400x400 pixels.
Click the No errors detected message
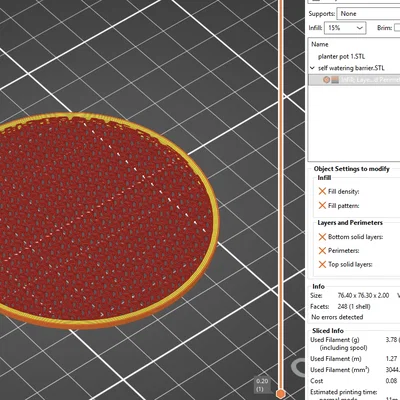point(337,317)
